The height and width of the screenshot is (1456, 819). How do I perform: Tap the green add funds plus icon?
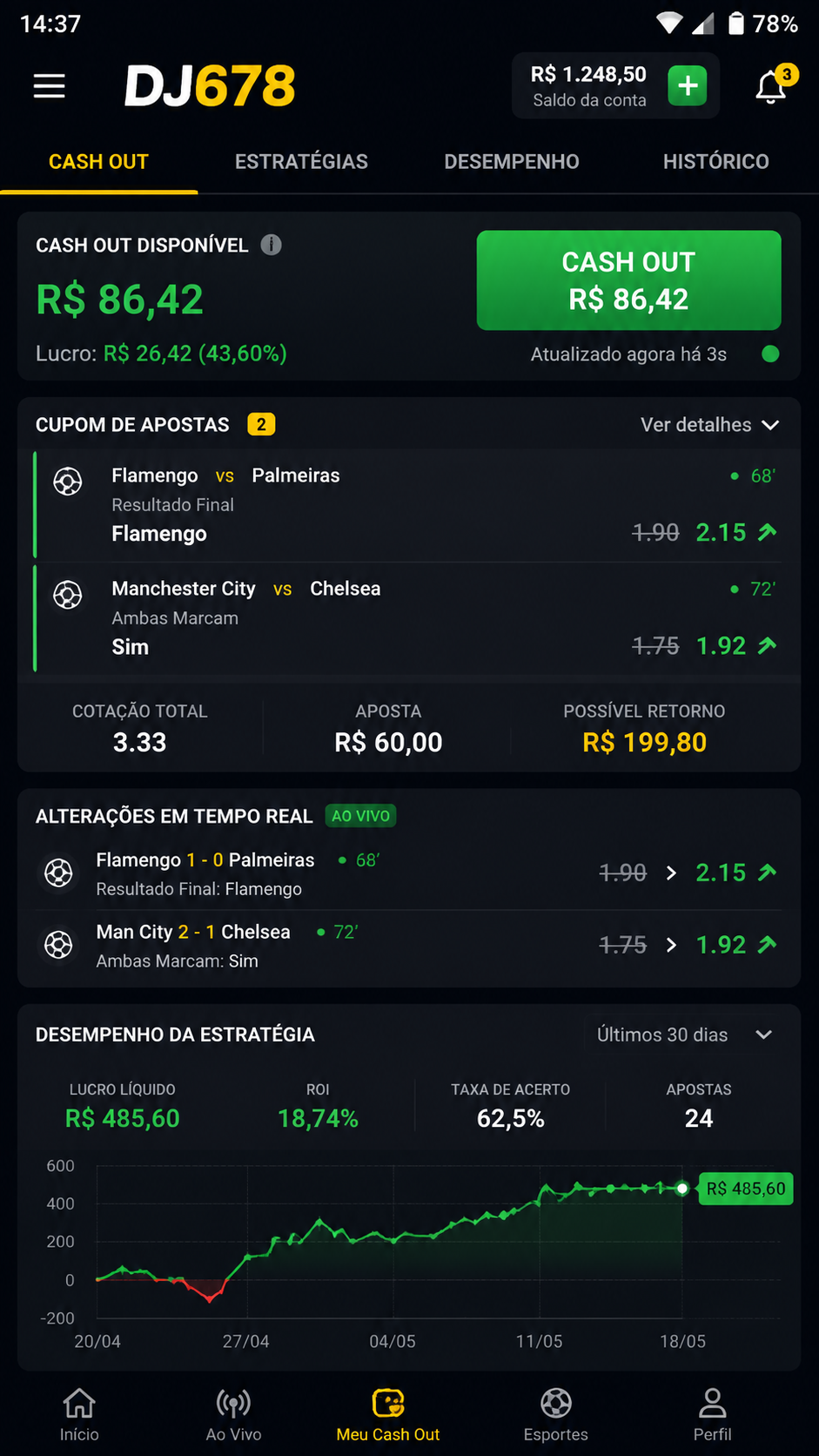(x=688, y=85)
